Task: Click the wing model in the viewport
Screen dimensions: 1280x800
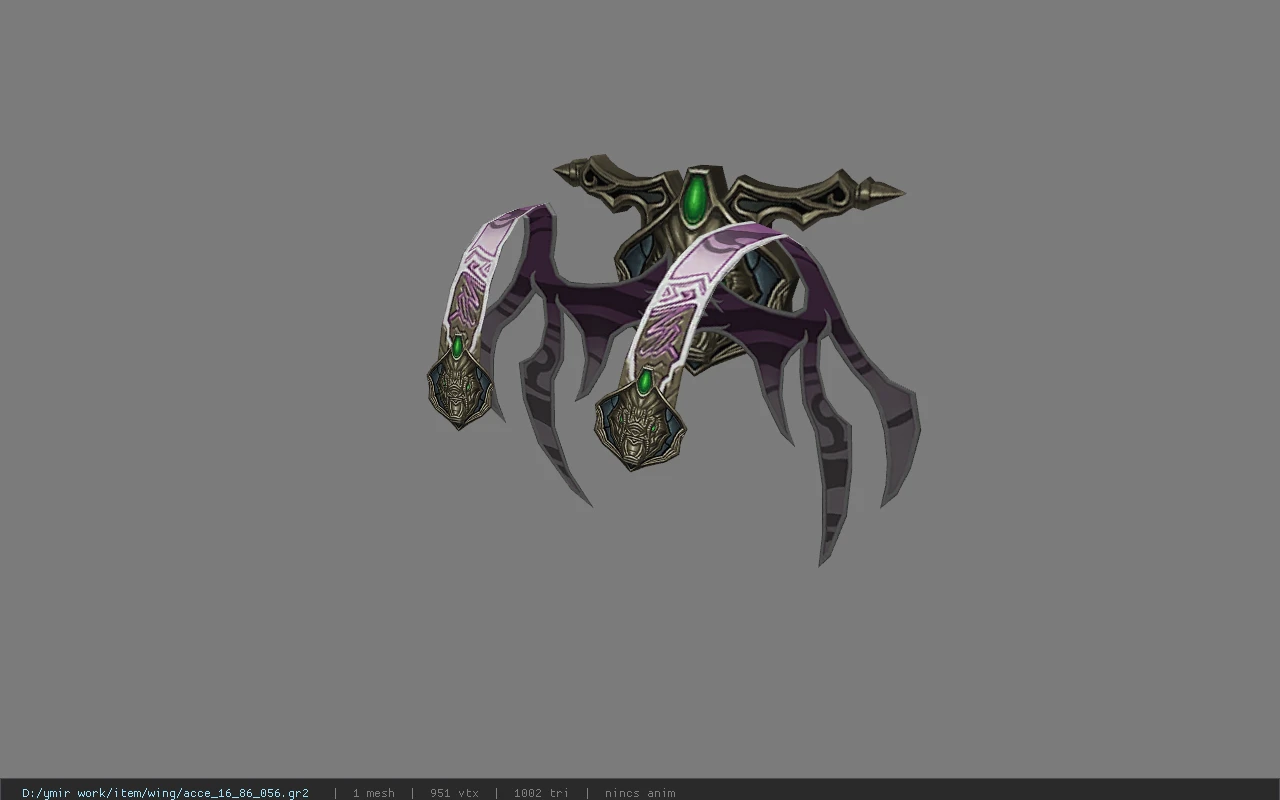Action: 674,360
